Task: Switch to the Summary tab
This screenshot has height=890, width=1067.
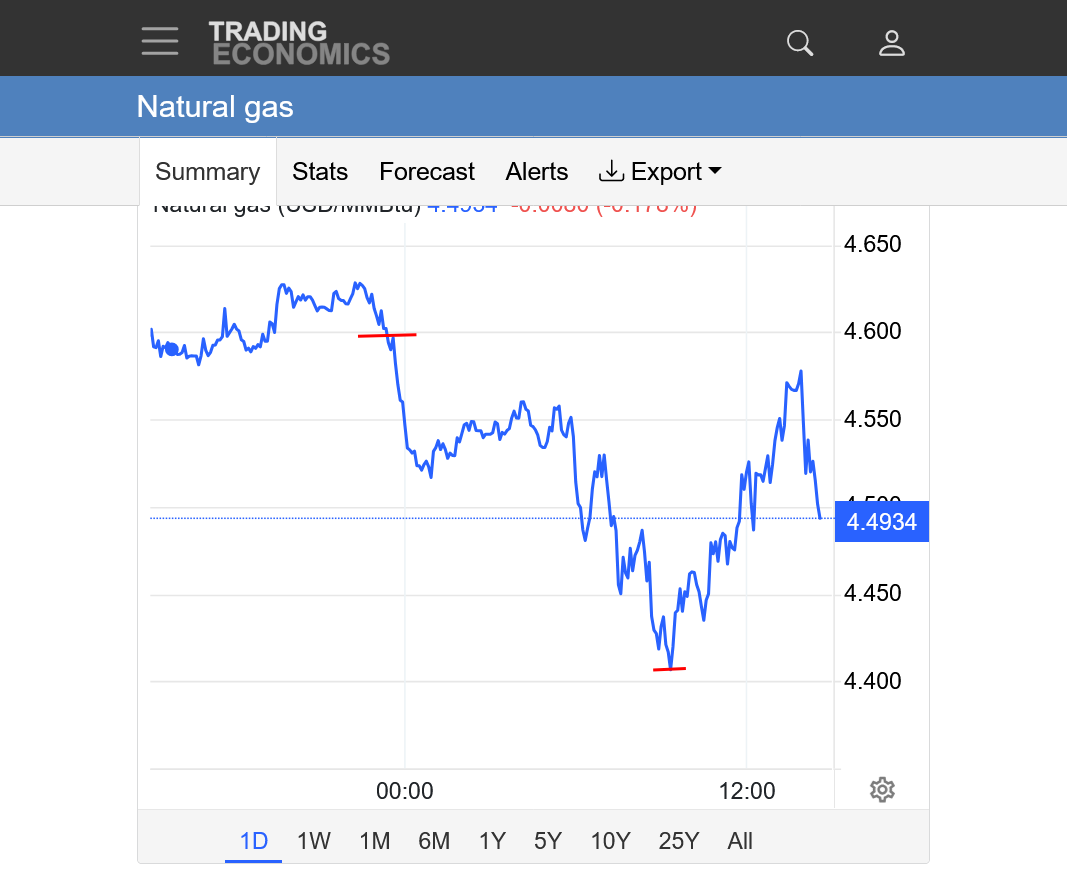Action: pos(207,172)
